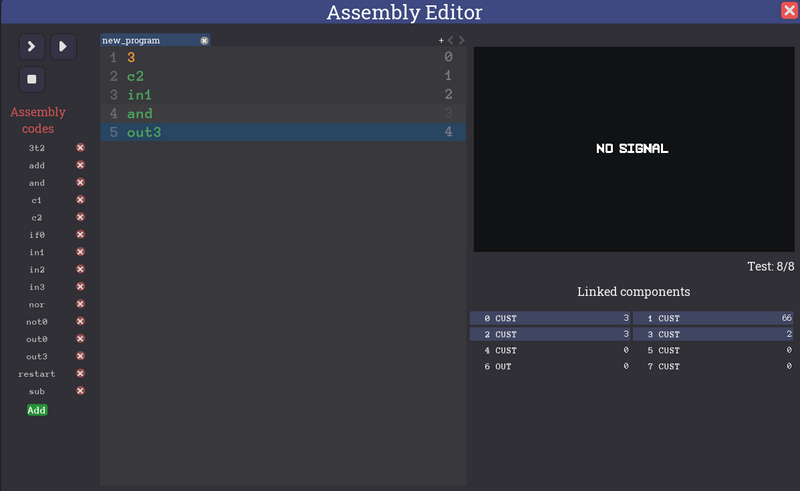Screen dimensions: 800x491
Task: Stop the program with the square button
Action: (x=32, y=79)
